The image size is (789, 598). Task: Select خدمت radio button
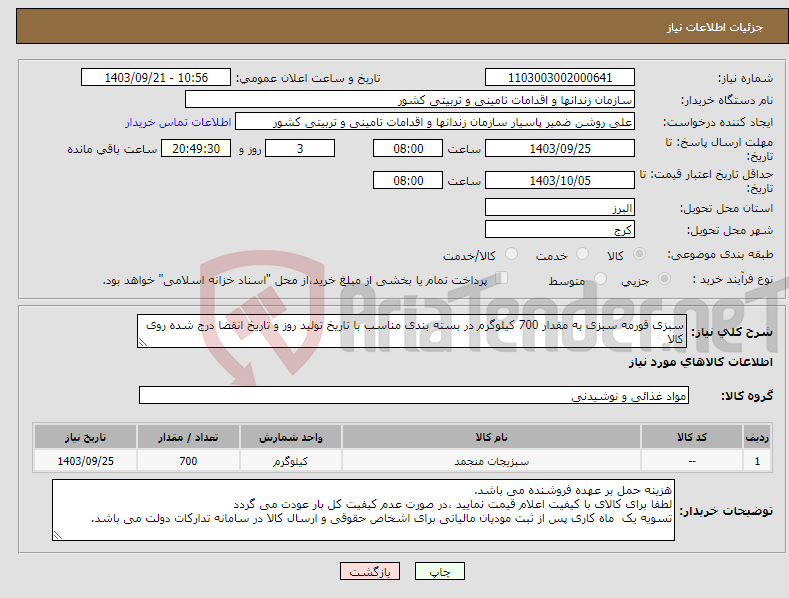[x=582, y=254]
